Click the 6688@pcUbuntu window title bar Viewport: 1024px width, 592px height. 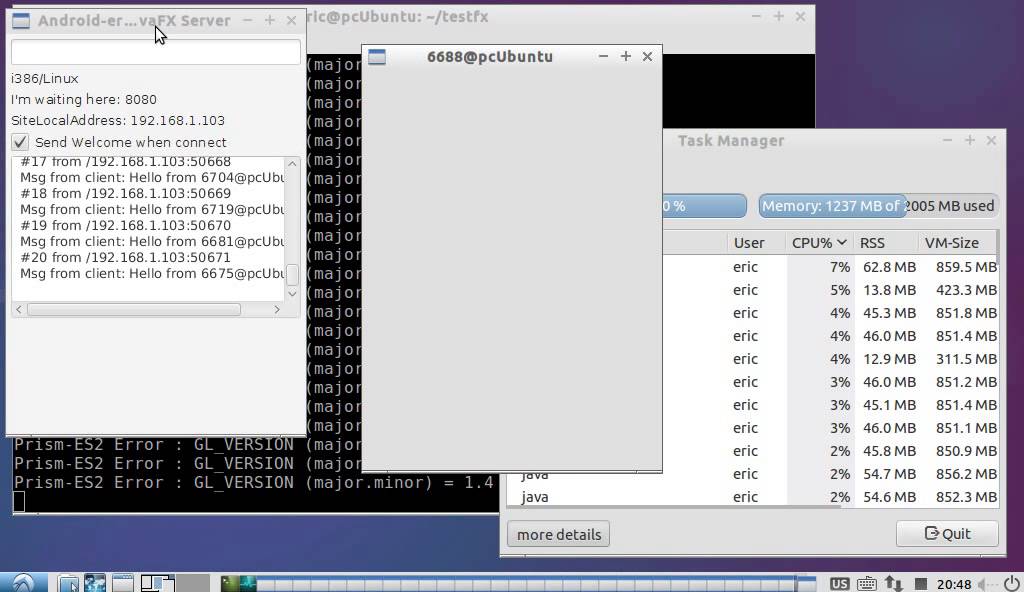[490, 57]
